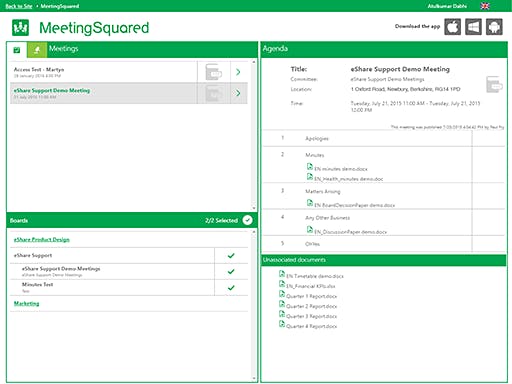Toggle Minutes Test board checkmark
This screenshot has height=384, width=512.
(x=231, y=288)
